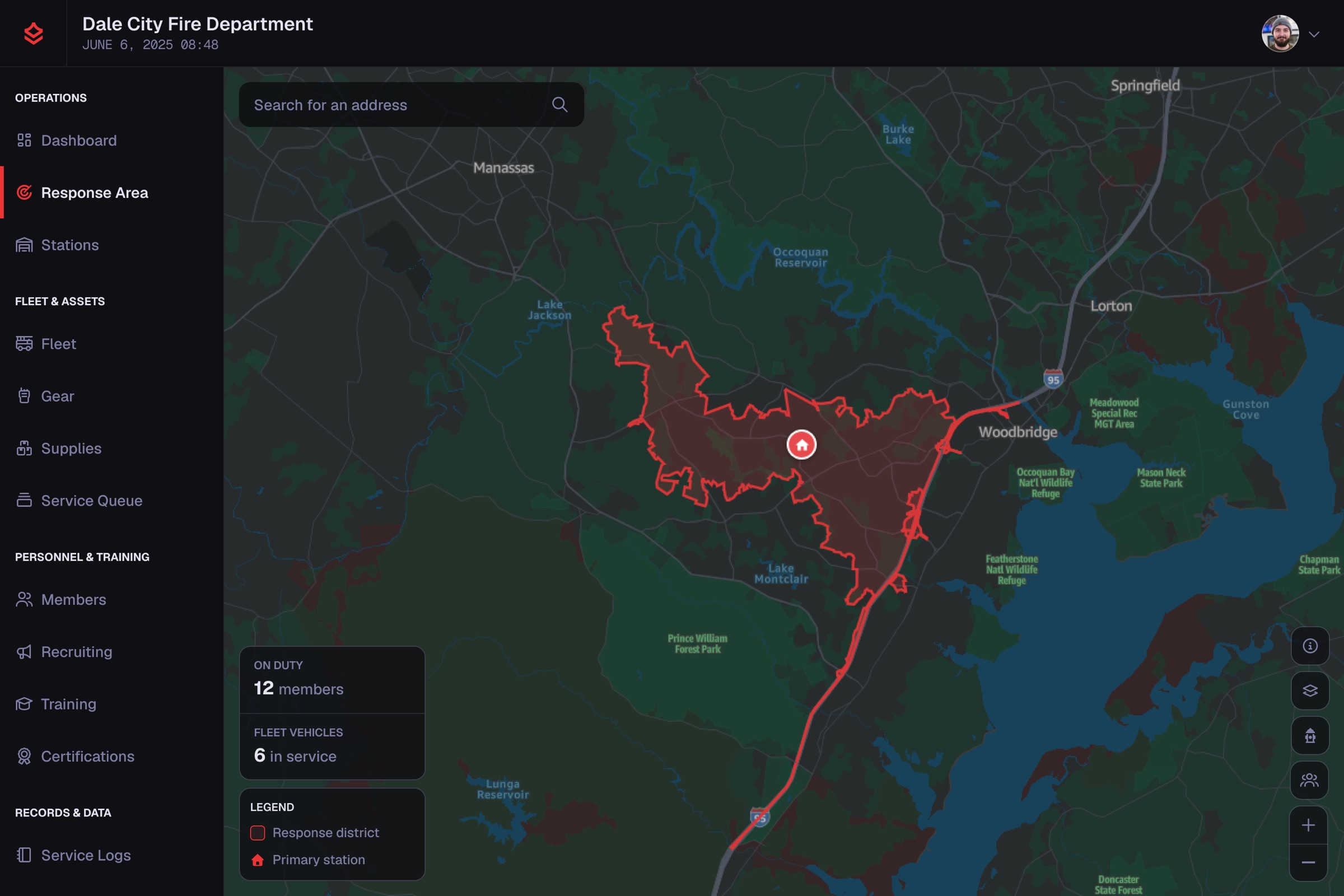The height and width of the screenshot is (896, 1344).
Task: Toggle fire hydrants on the map
Action: tap(1310, 735)
